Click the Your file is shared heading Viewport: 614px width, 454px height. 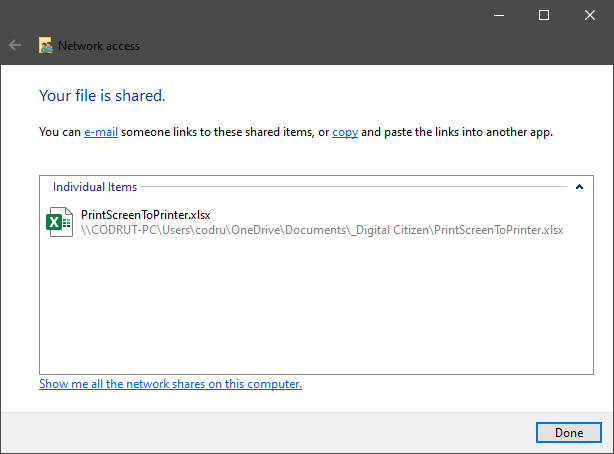click(102, 96)
